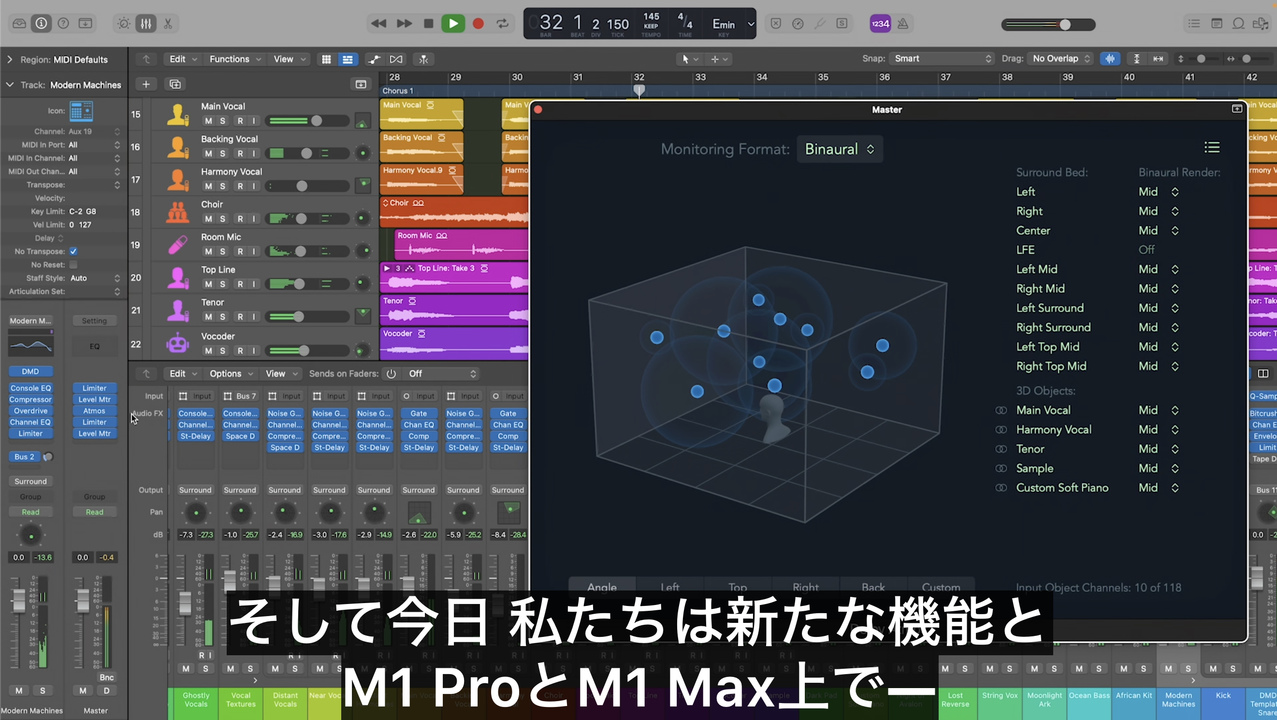Open Quick Help question mark icon

(x=63, y=23)
